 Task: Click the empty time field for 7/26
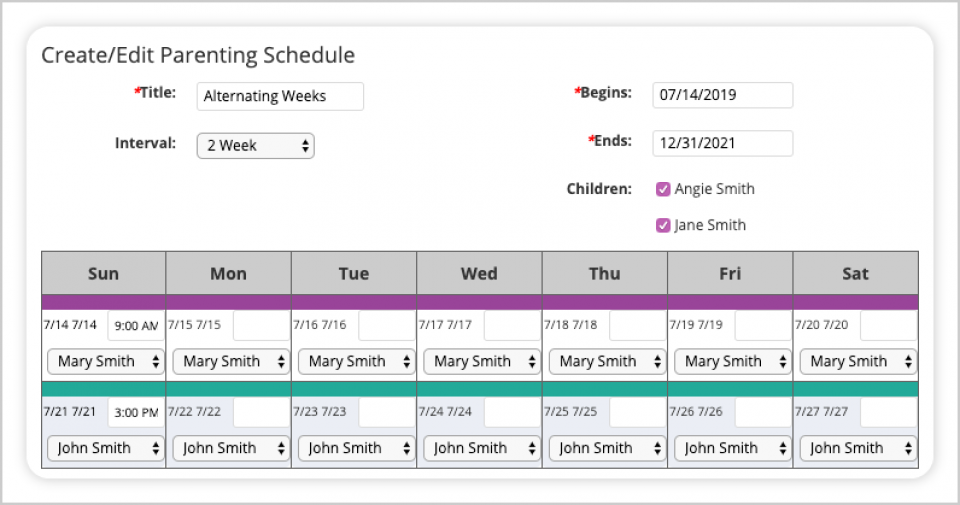click(763, 413)
